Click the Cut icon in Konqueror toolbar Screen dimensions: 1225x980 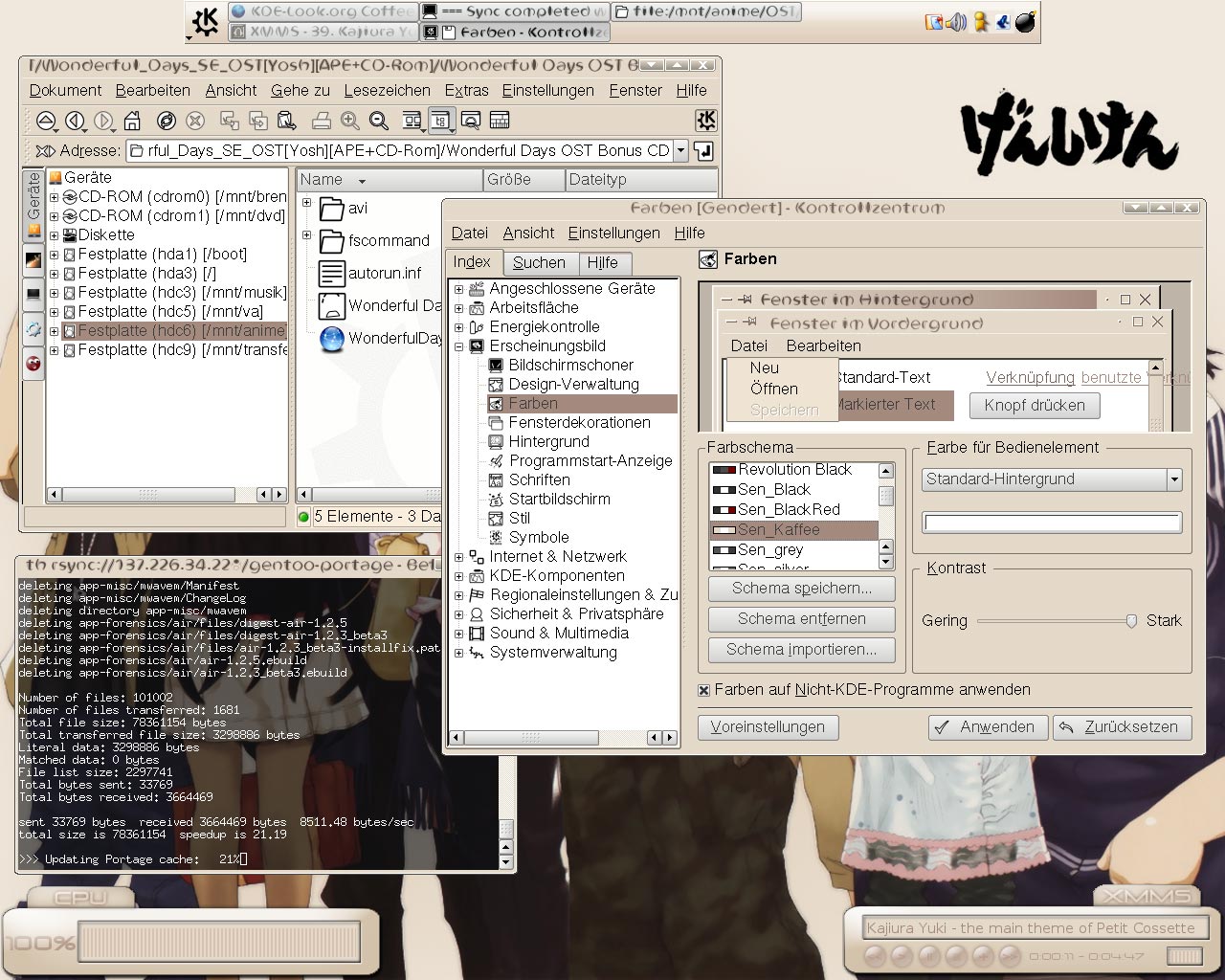tap(230, 121)
